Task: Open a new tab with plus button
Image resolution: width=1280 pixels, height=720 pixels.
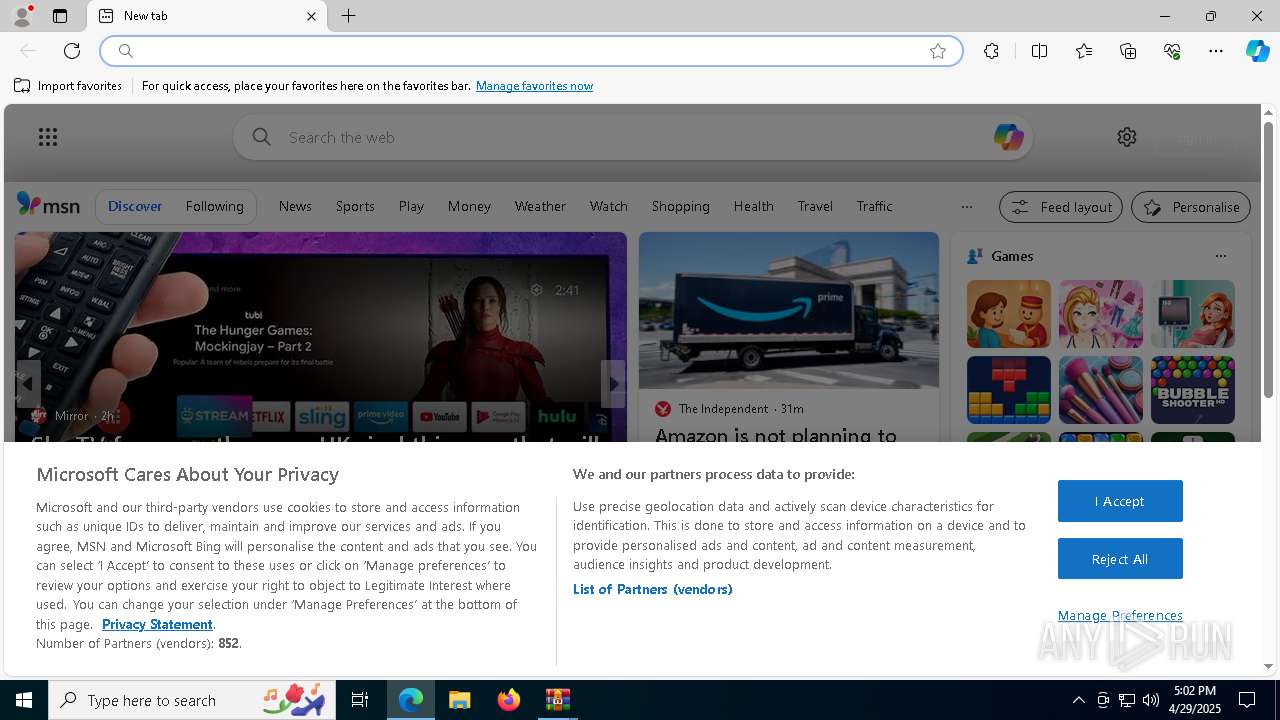Action: pos(348,16)
